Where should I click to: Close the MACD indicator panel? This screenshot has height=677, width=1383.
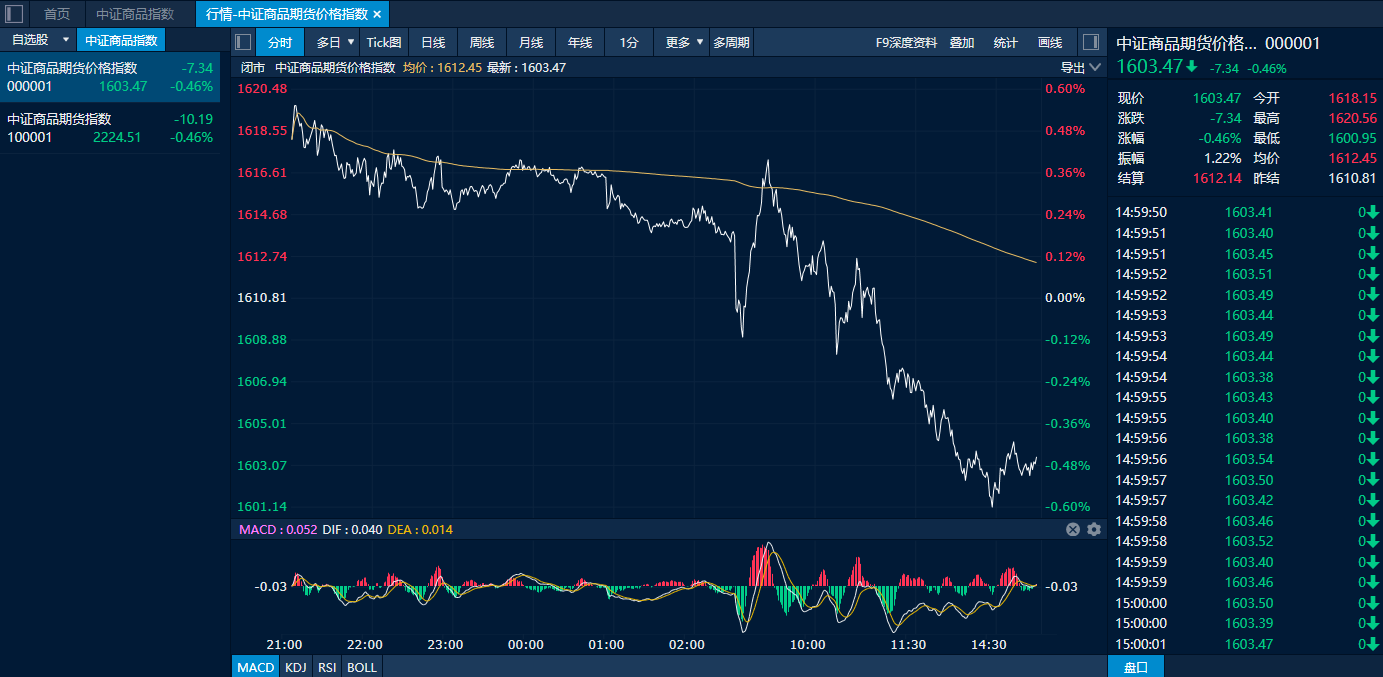[1073, 529]
